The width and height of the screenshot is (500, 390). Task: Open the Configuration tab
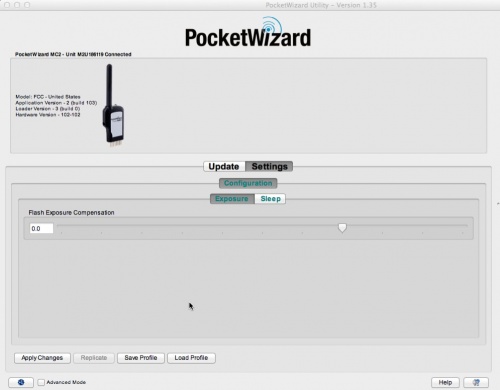tap(248, 183)
